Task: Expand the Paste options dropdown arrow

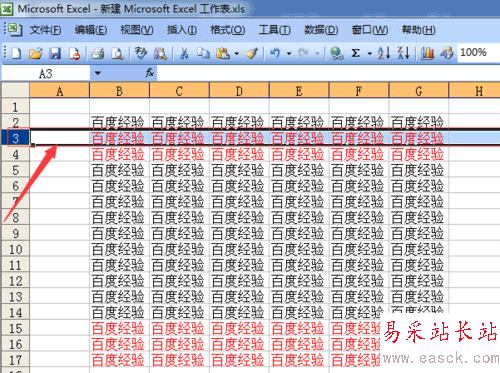Action: coord(237,53)
